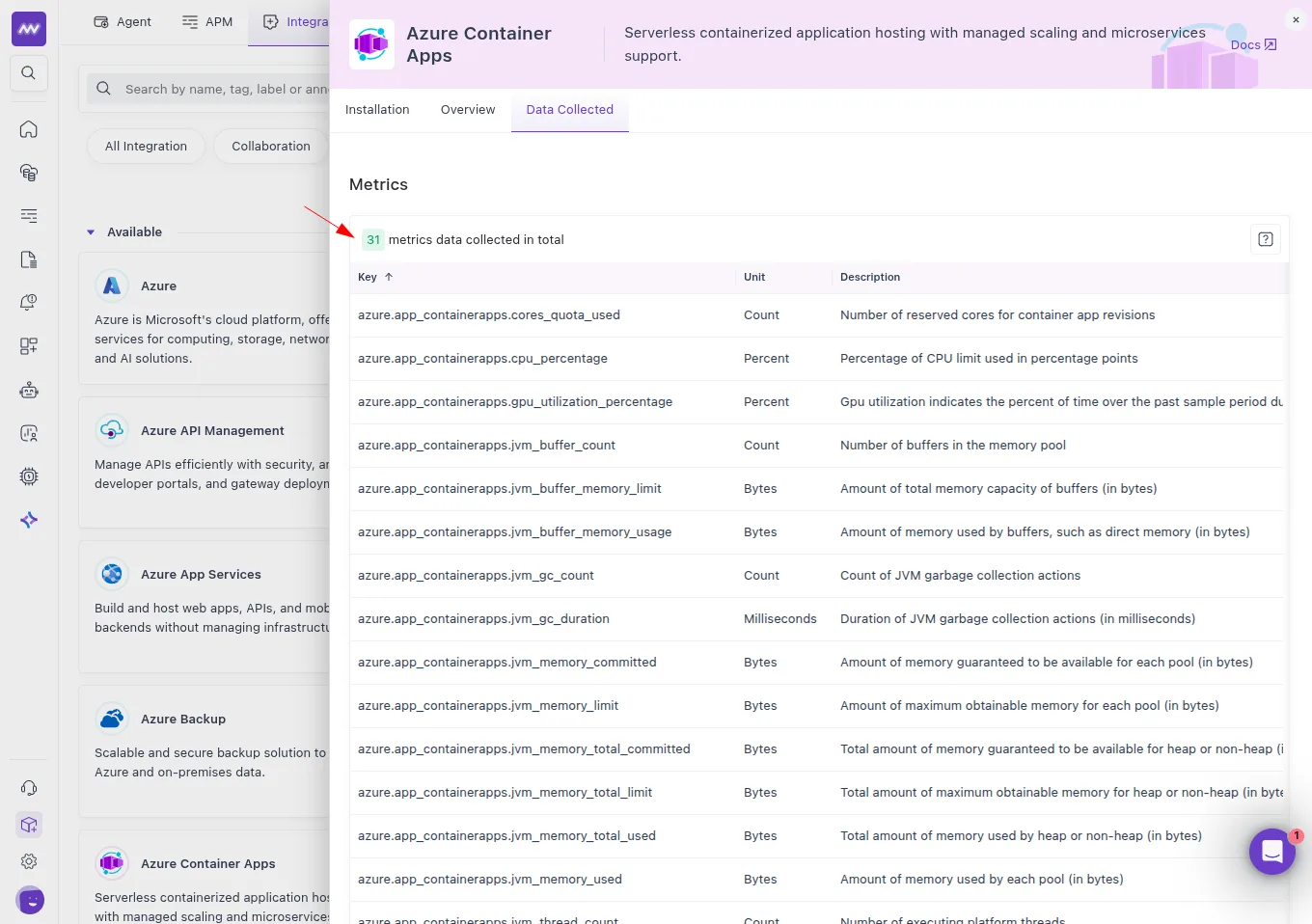Open the CPU chip sidebar icon
1312x924 pixels.
tap(29, 476)
